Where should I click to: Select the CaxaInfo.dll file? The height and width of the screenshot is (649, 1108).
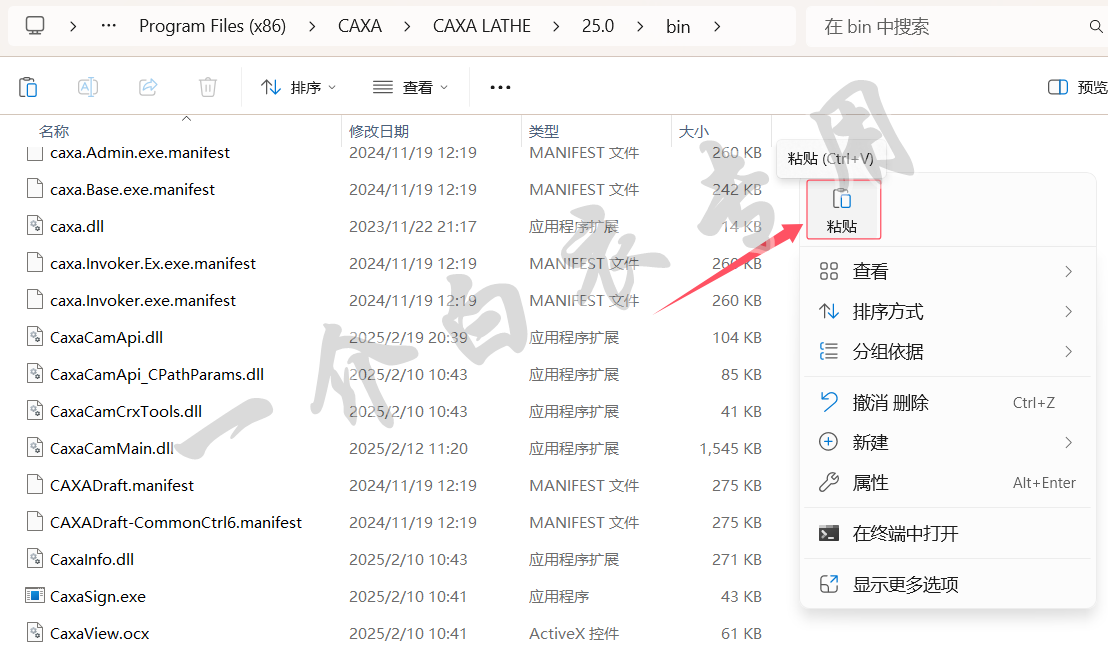92,559
